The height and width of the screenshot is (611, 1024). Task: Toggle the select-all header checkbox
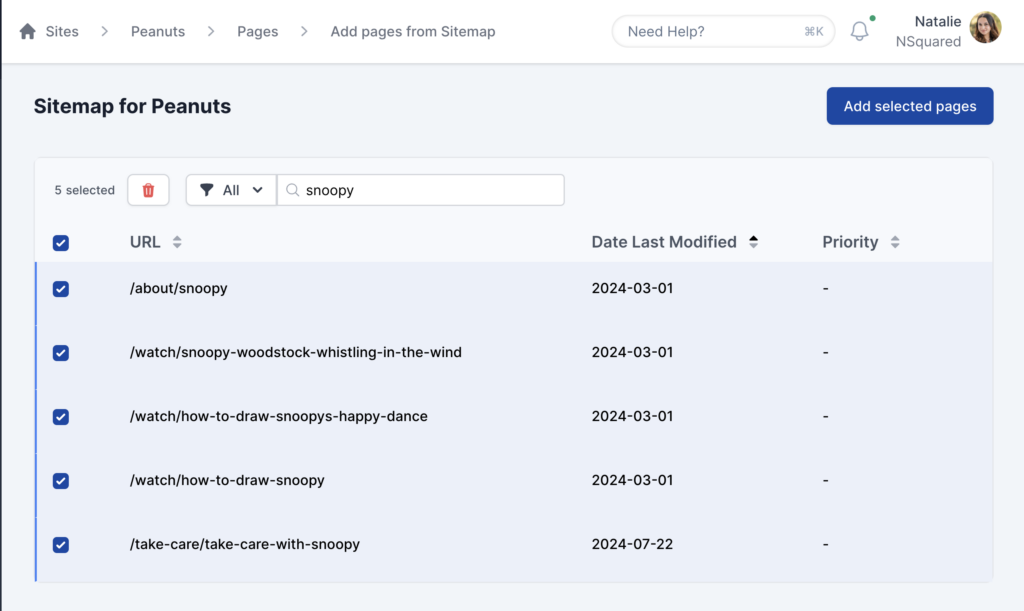(60, 242)
